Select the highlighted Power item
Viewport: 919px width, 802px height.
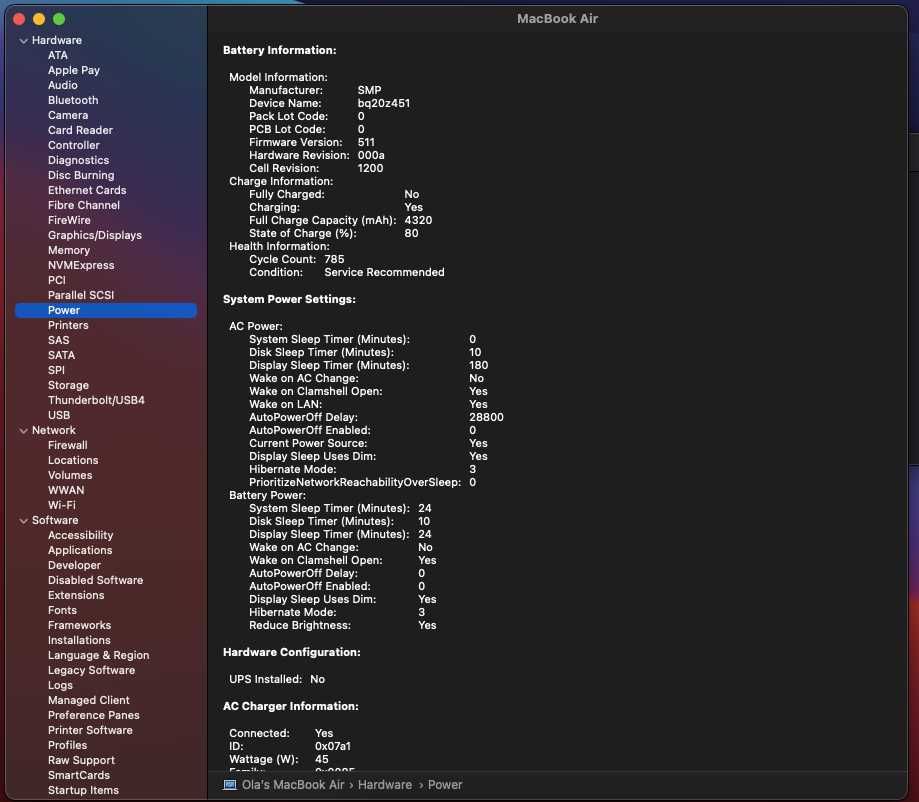pyautogui.click(x=105, y=310)
